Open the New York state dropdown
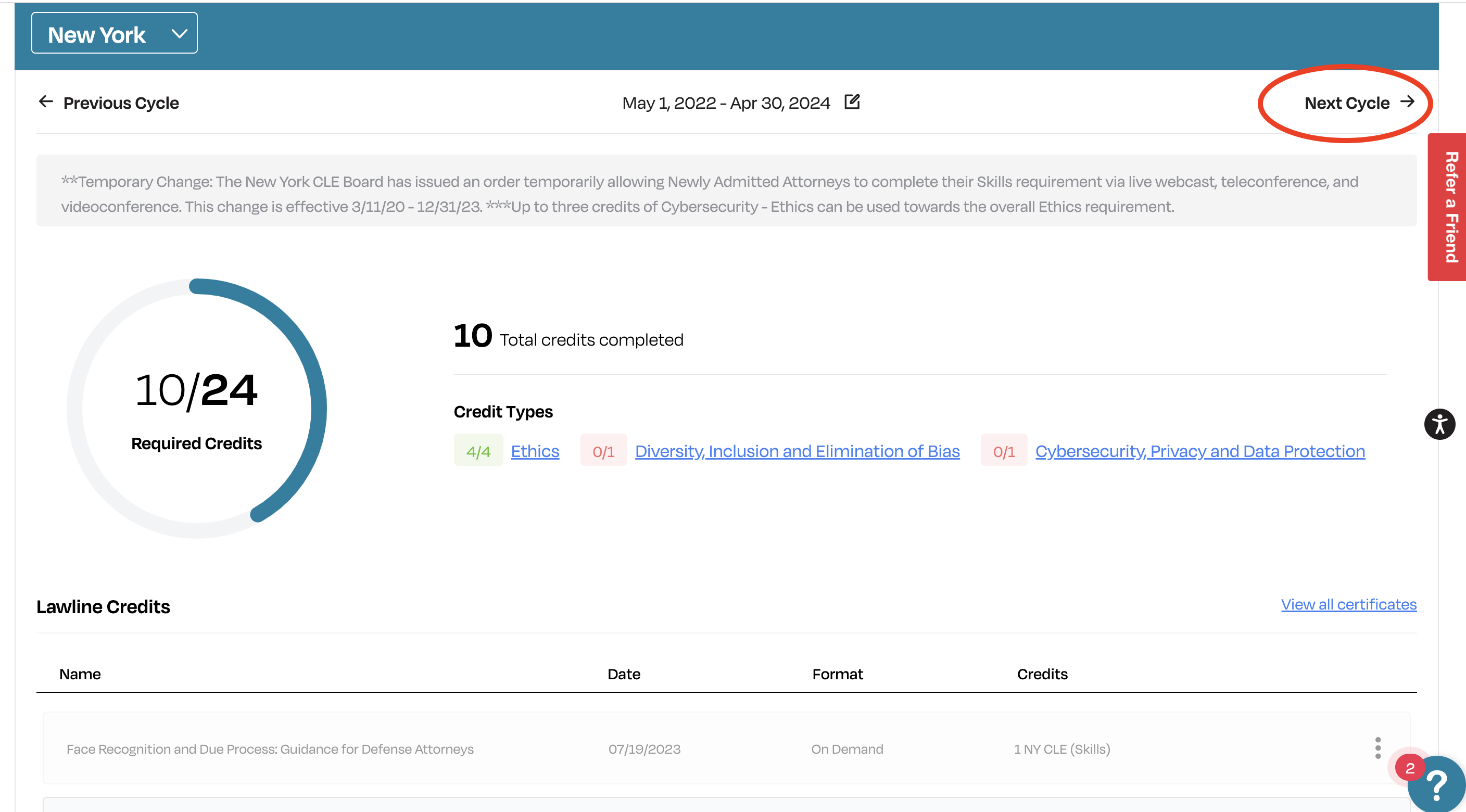 [115, 33]
